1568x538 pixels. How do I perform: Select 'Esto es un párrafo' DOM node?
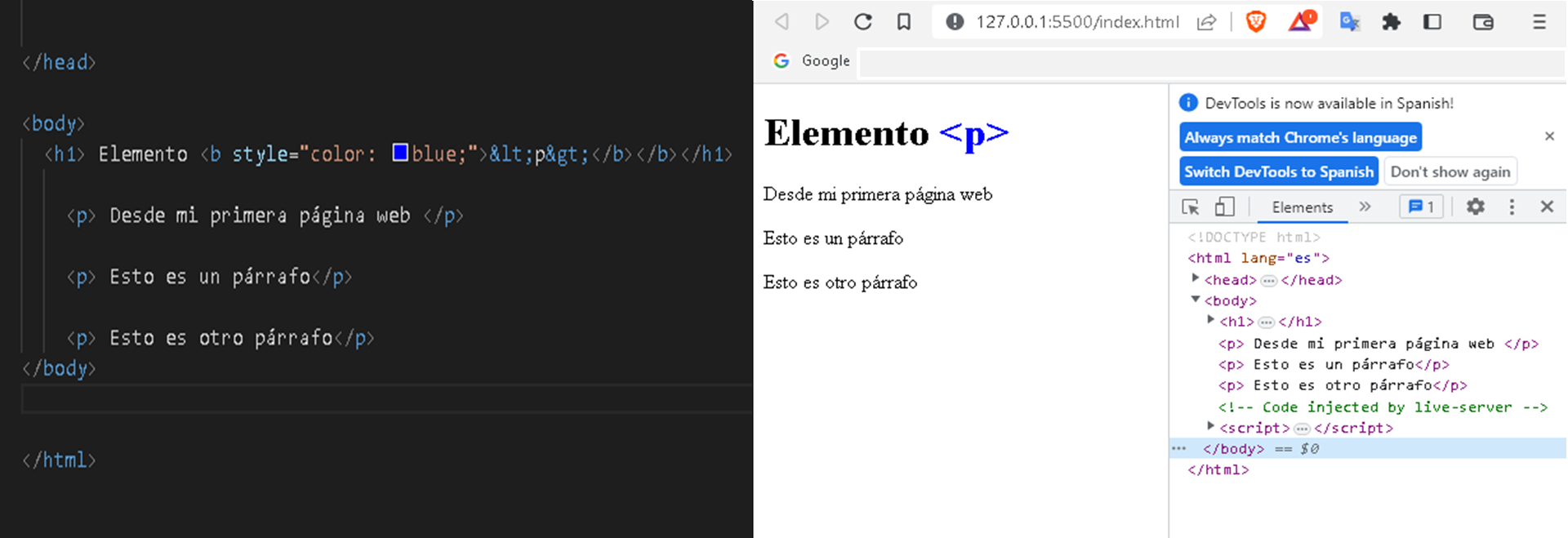click(x=1334, y=364)
